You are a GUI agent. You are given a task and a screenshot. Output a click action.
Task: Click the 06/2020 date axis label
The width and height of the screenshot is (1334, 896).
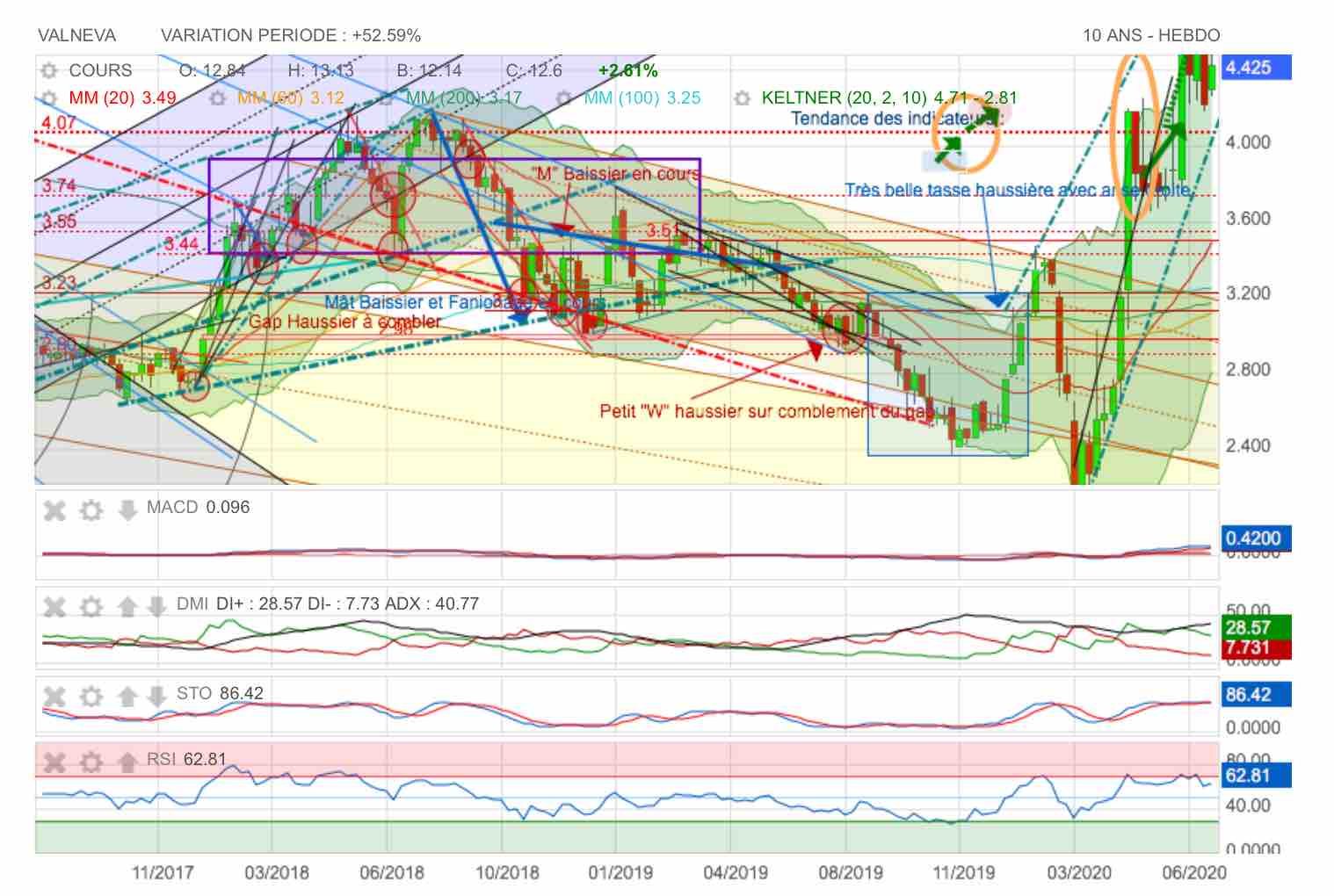tap(1193, 873)
